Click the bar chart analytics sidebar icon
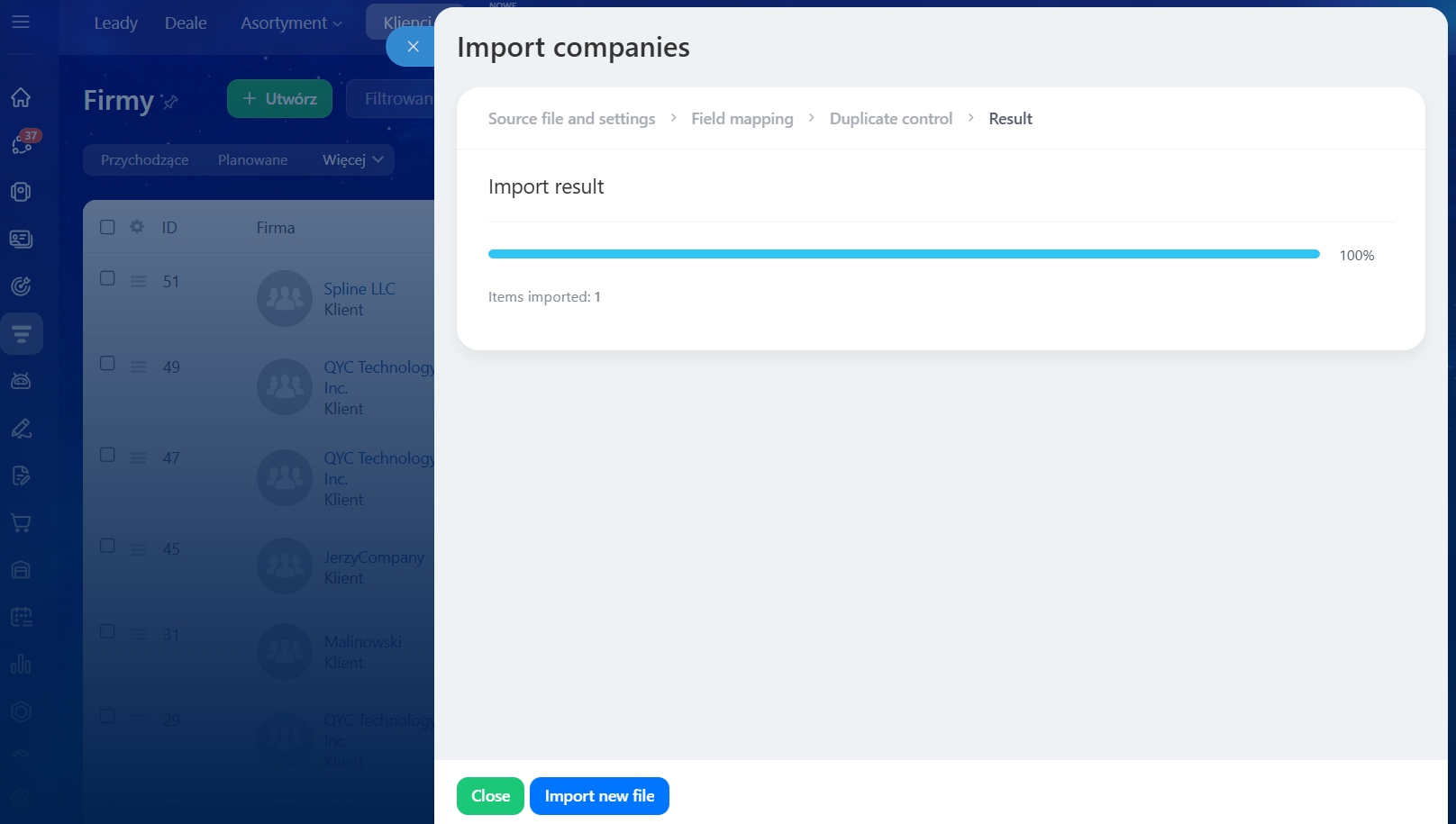1456x824 pixels. click(x=21, y=665)
